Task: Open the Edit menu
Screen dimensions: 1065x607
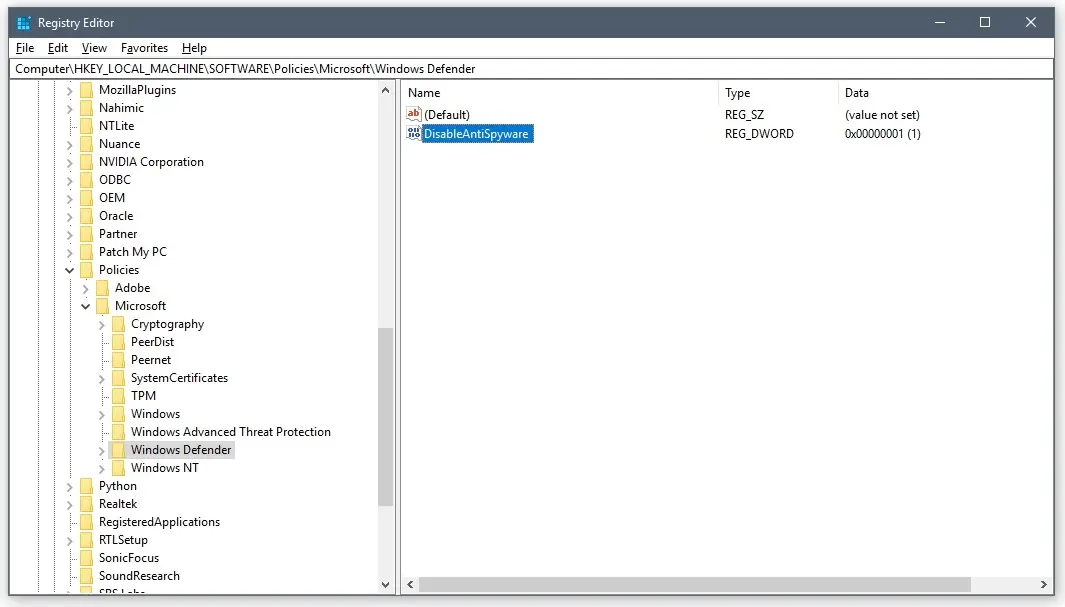Action: [58, 48]
